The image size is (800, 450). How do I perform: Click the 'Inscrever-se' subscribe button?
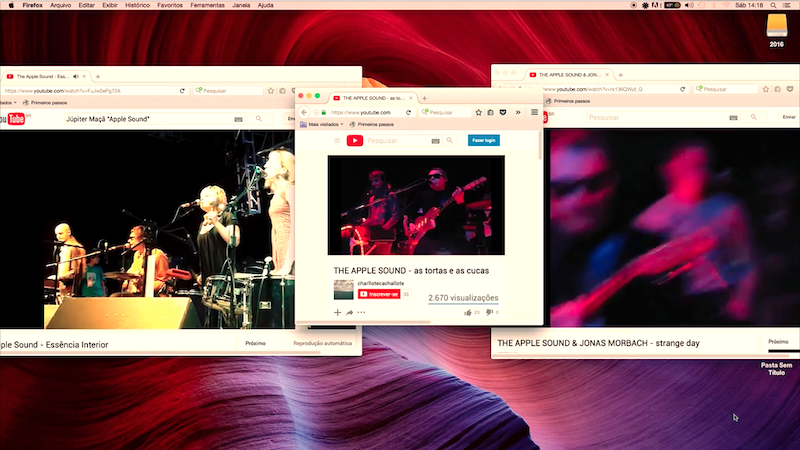click(380, 294)
